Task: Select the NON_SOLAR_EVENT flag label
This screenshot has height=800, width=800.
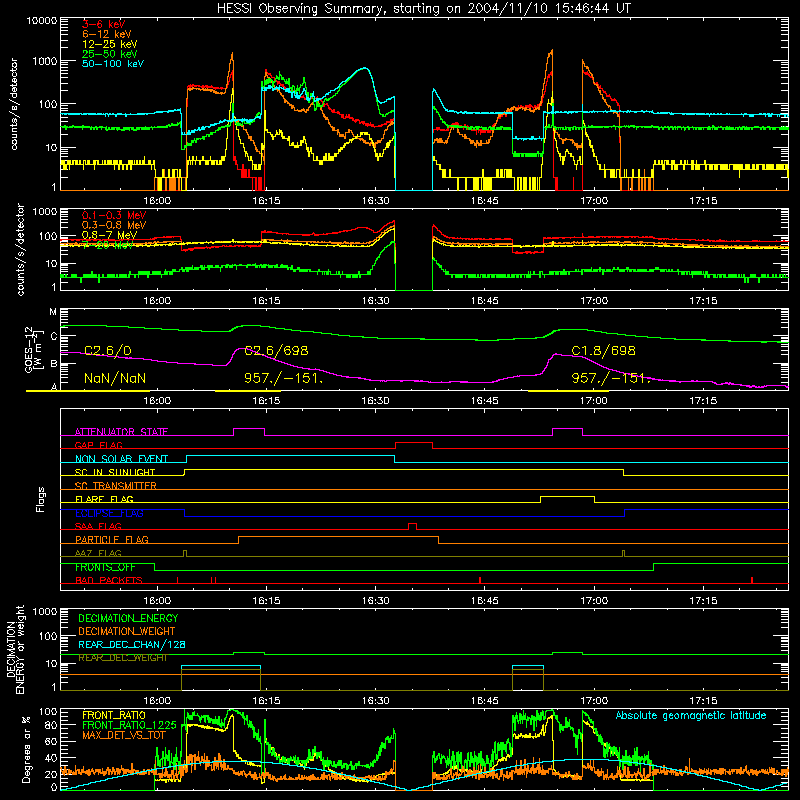Action: pyautogui.click(x=121, y=459)
